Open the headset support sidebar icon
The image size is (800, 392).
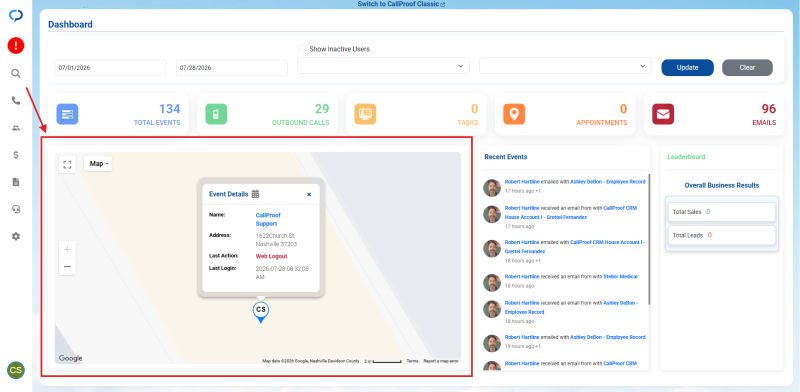coord(16,209)
